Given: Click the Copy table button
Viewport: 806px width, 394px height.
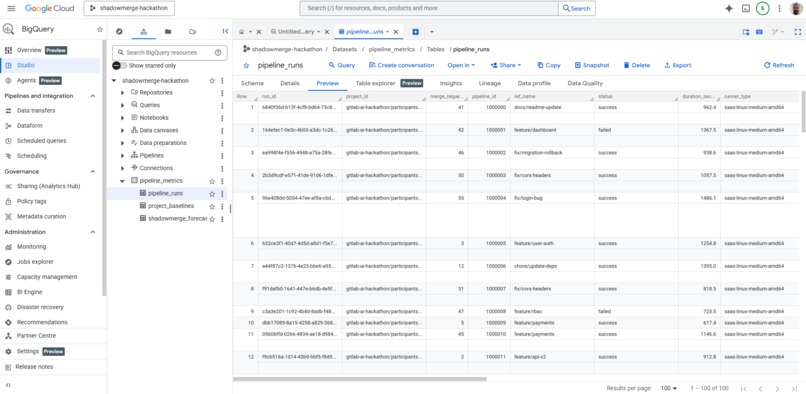Looking at the screenshot, I should 549,65.
